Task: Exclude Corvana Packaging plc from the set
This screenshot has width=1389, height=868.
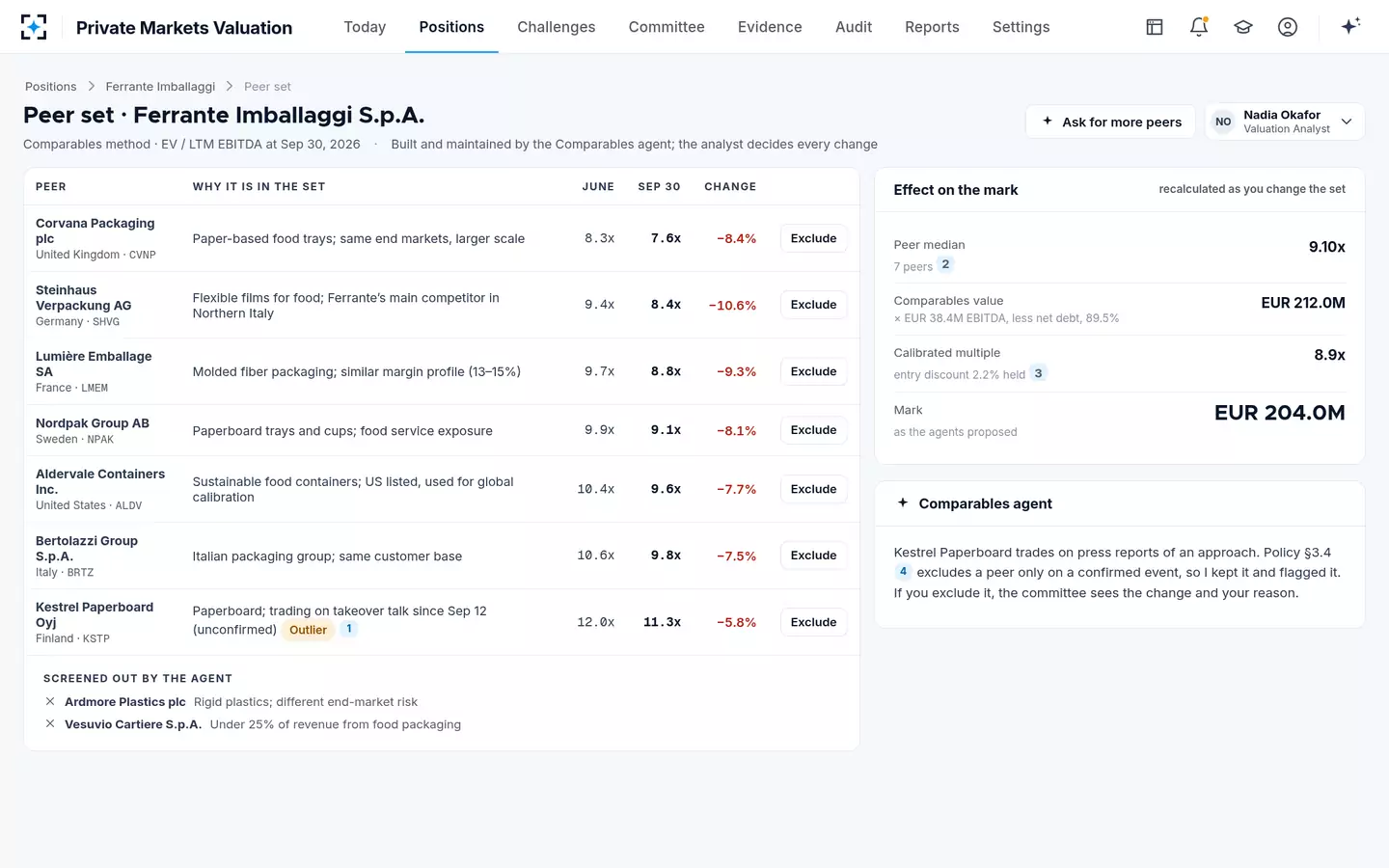Action: pos(813,238)
